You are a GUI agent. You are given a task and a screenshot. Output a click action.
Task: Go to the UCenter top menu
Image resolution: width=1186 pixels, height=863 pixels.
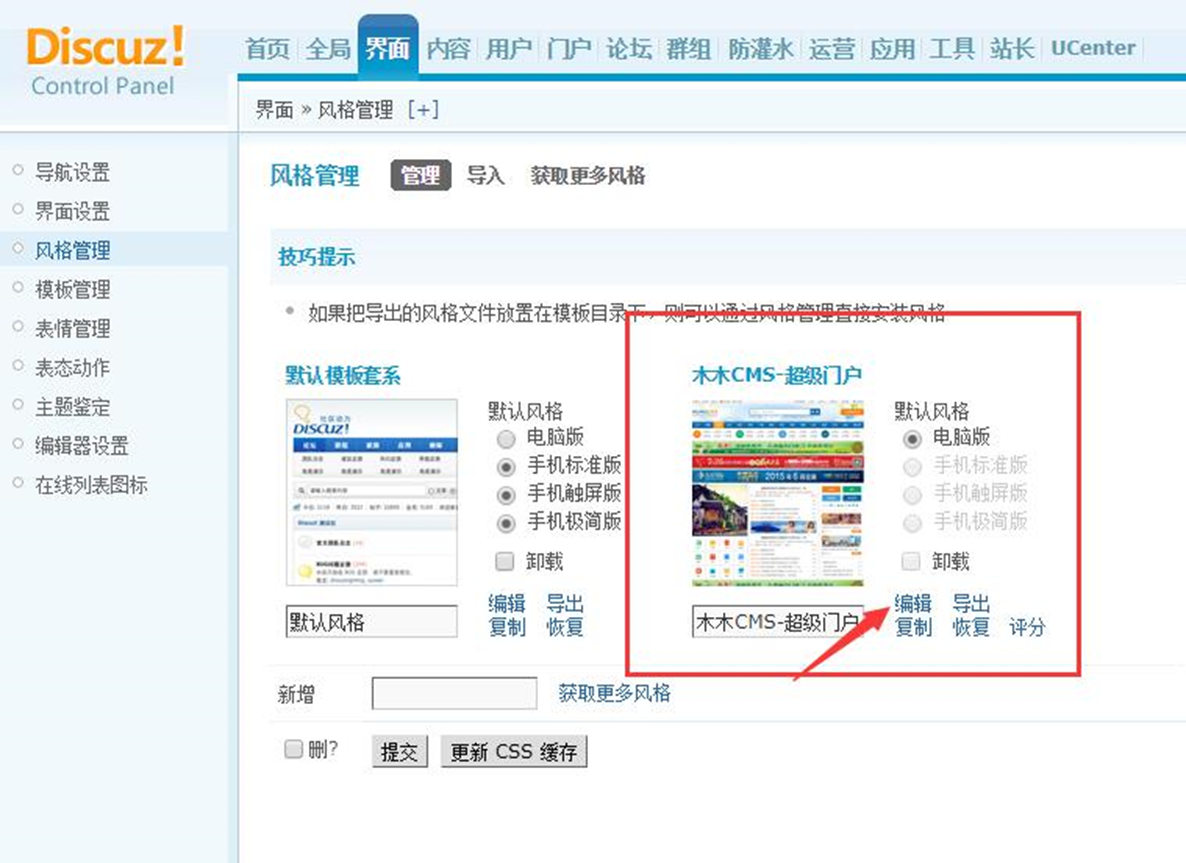click(x=1093, y=48)
